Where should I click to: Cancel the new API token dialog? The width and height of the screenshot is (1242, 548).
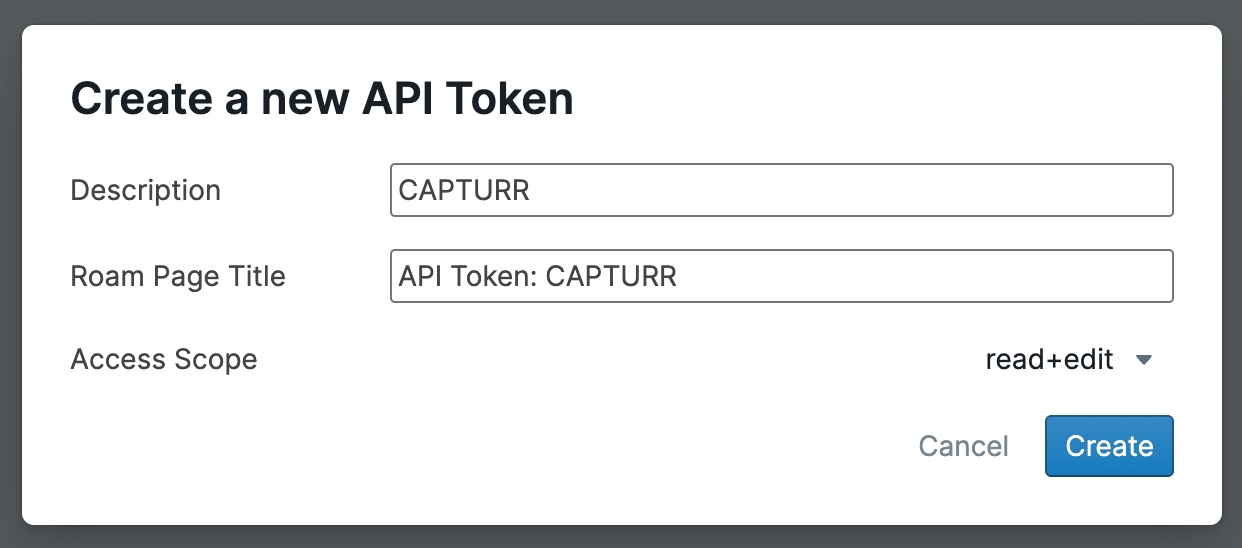[x=963, y=446]
